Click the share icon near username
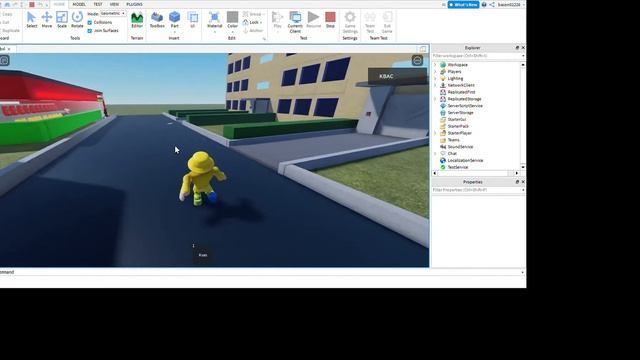This screenshot has height=360, width=640. (492, 4)
